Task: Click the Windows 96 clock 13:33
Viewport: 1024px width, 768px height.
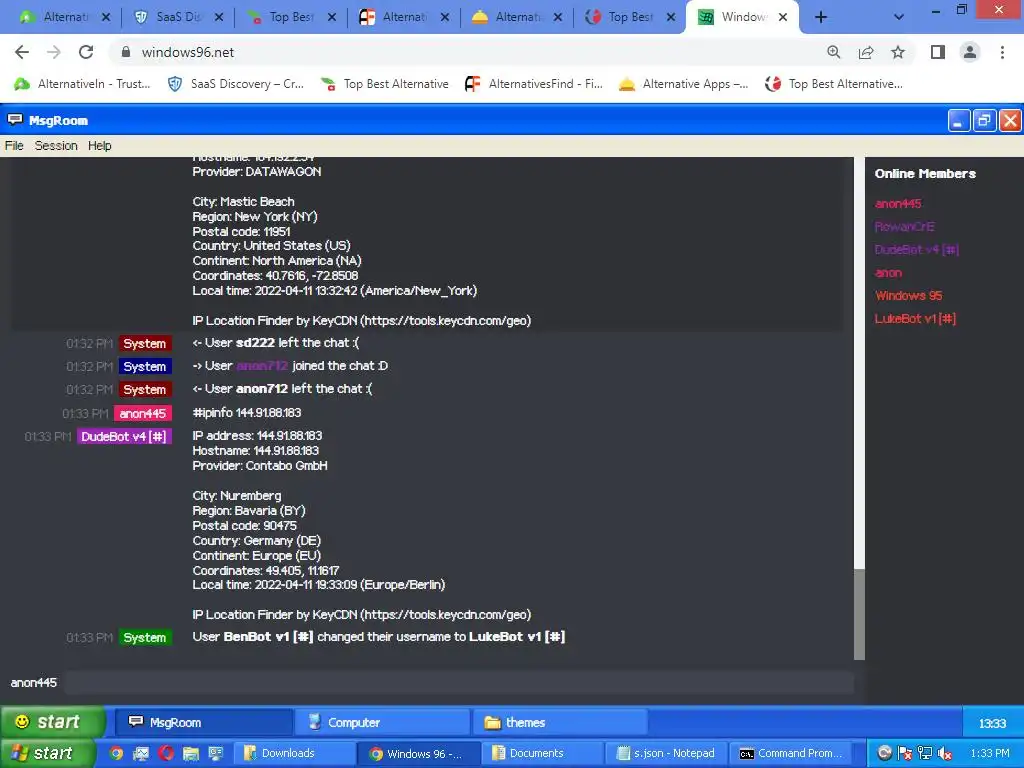Action: click(992, 723)
